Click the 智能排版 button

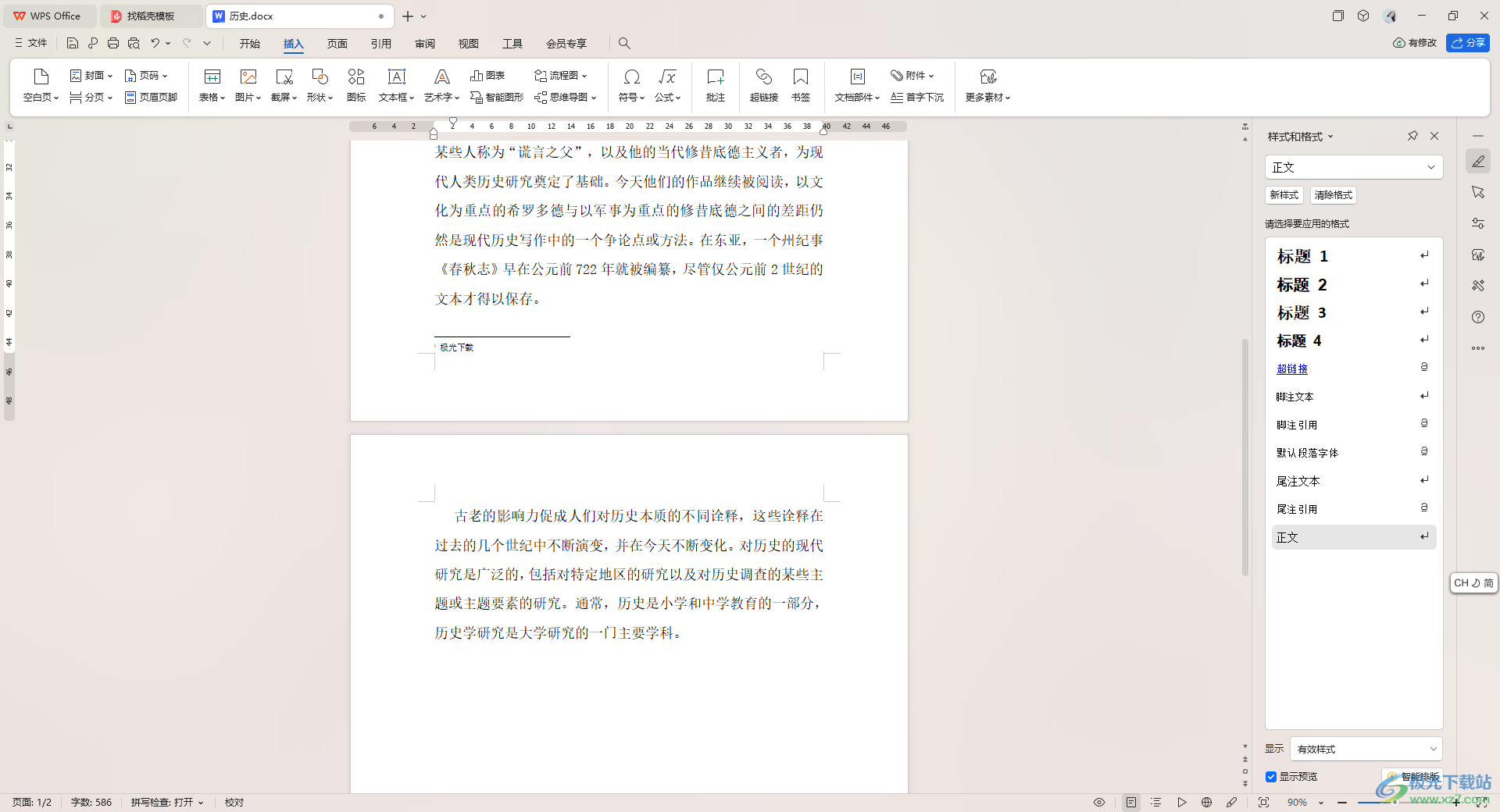(x=1413, y=777)
